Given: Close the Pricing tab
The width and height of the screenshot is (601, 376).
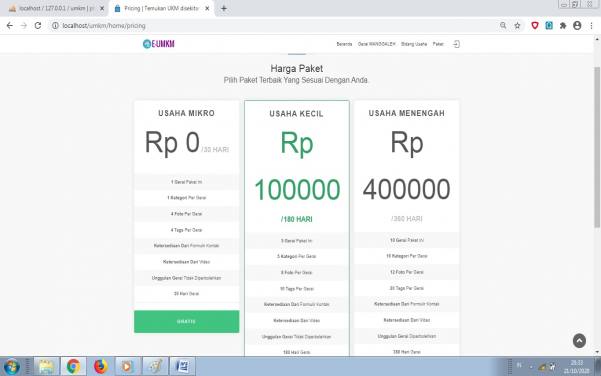Looking at the screenshot, I should tap(207, 8).
